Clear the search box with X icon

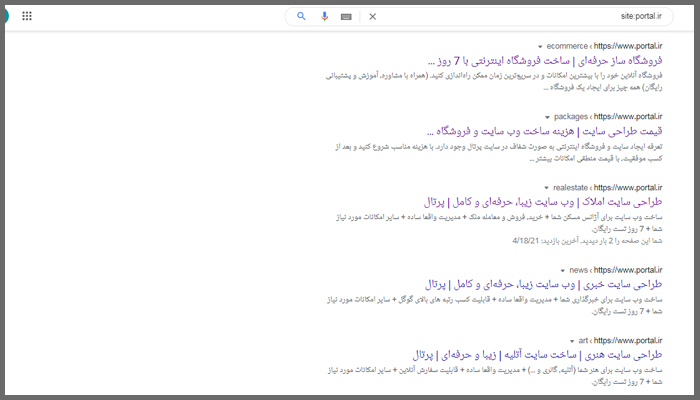click(373, 17)
